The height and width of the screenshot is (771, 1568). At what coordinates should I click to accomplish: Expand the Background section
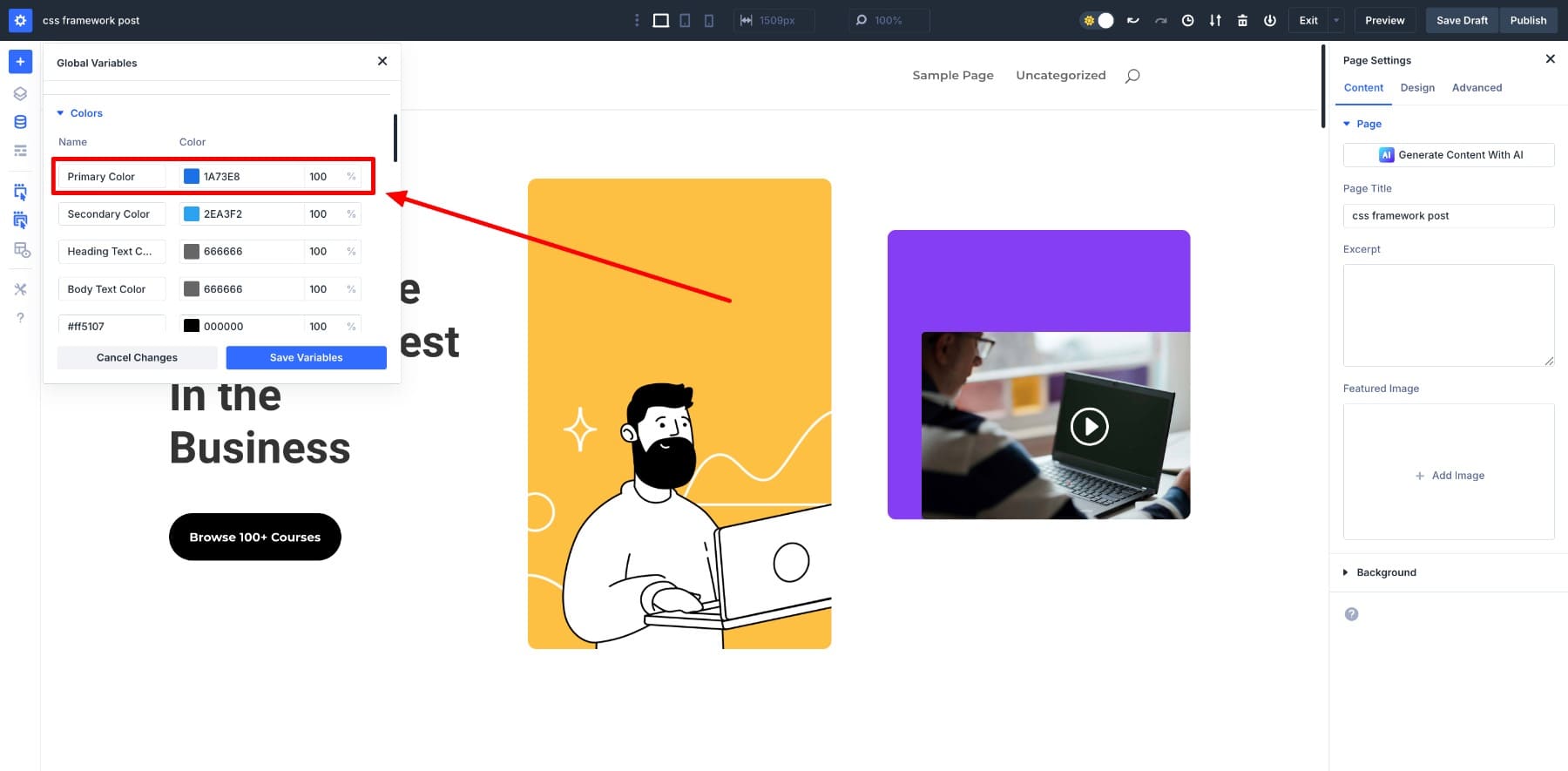(x=1385, y=572)
